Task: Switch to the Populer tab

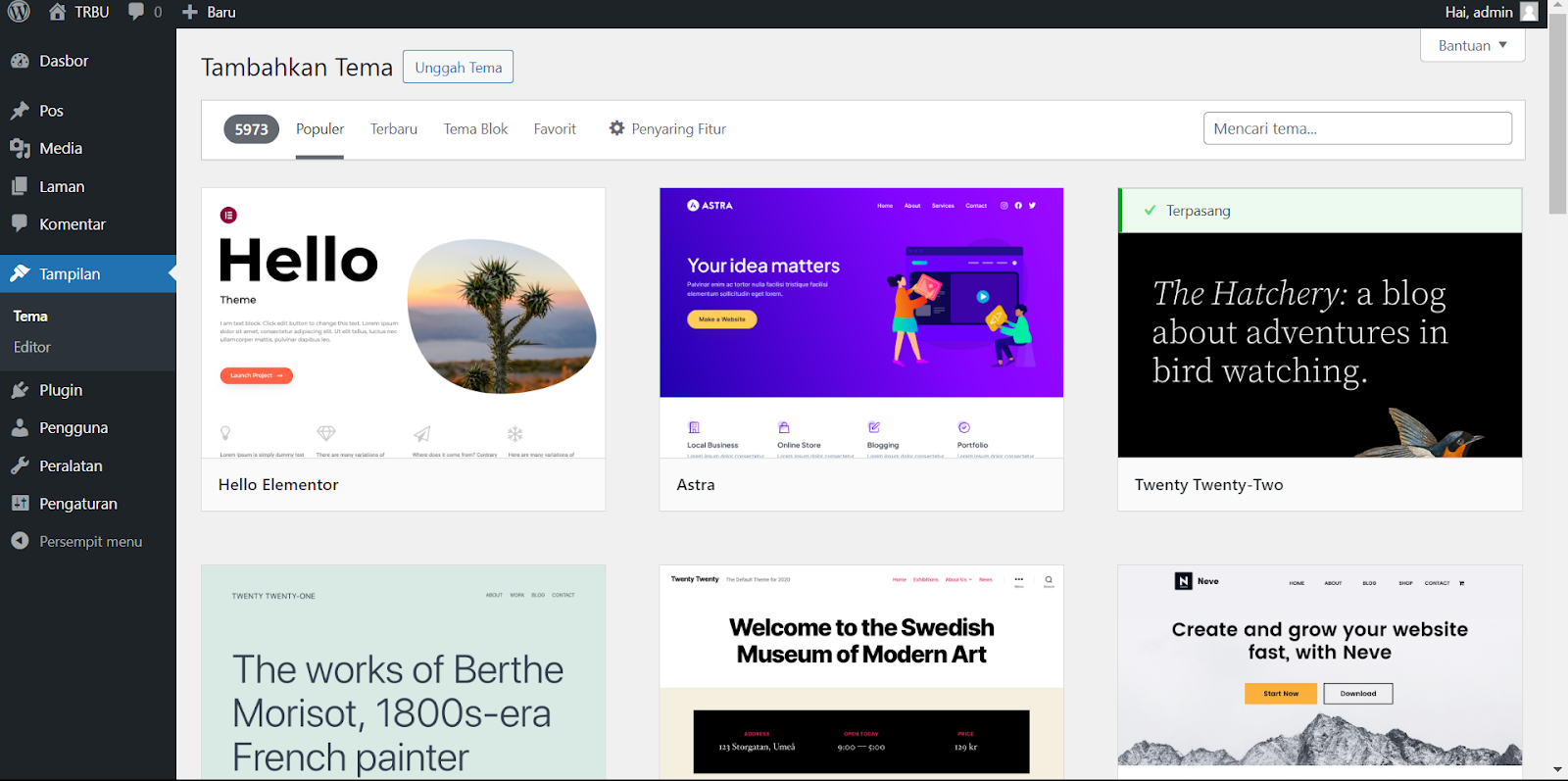Action: click(x=319, y=129)
